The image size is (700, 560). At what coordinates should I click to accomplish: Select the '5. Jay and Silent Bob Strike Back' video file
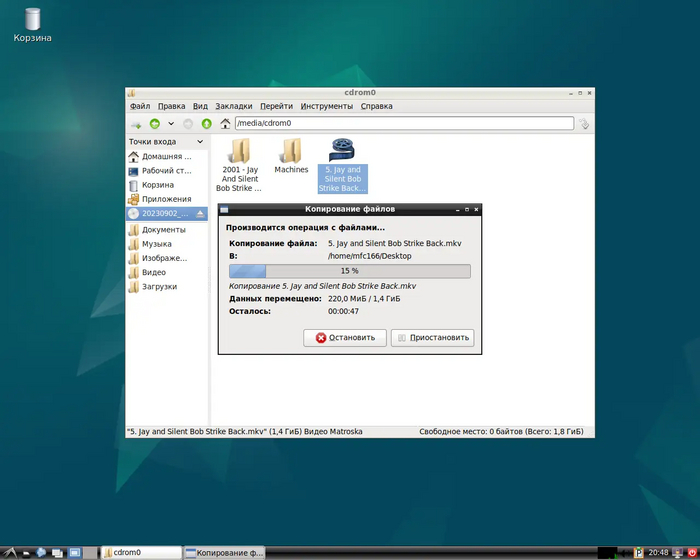342,165
